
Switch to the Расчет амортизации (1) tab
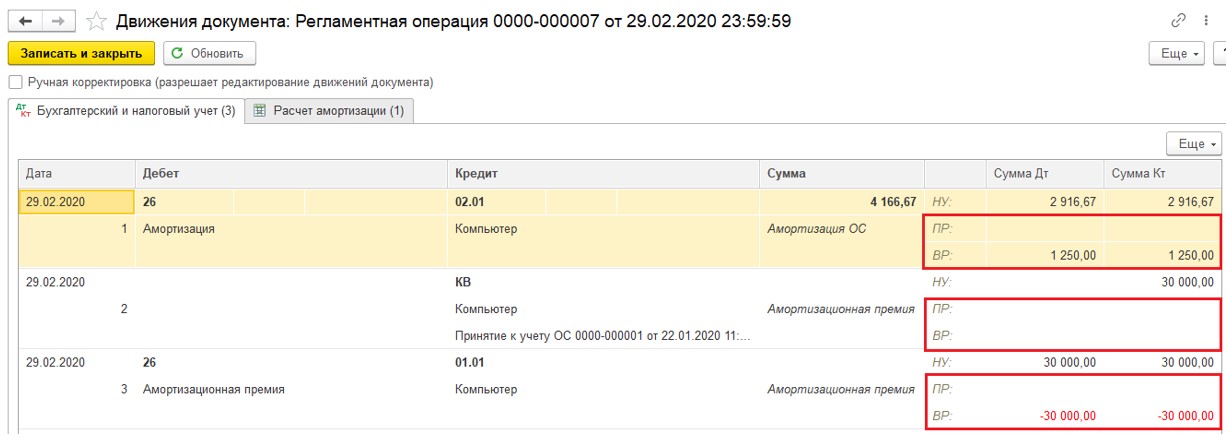point(330,111)
